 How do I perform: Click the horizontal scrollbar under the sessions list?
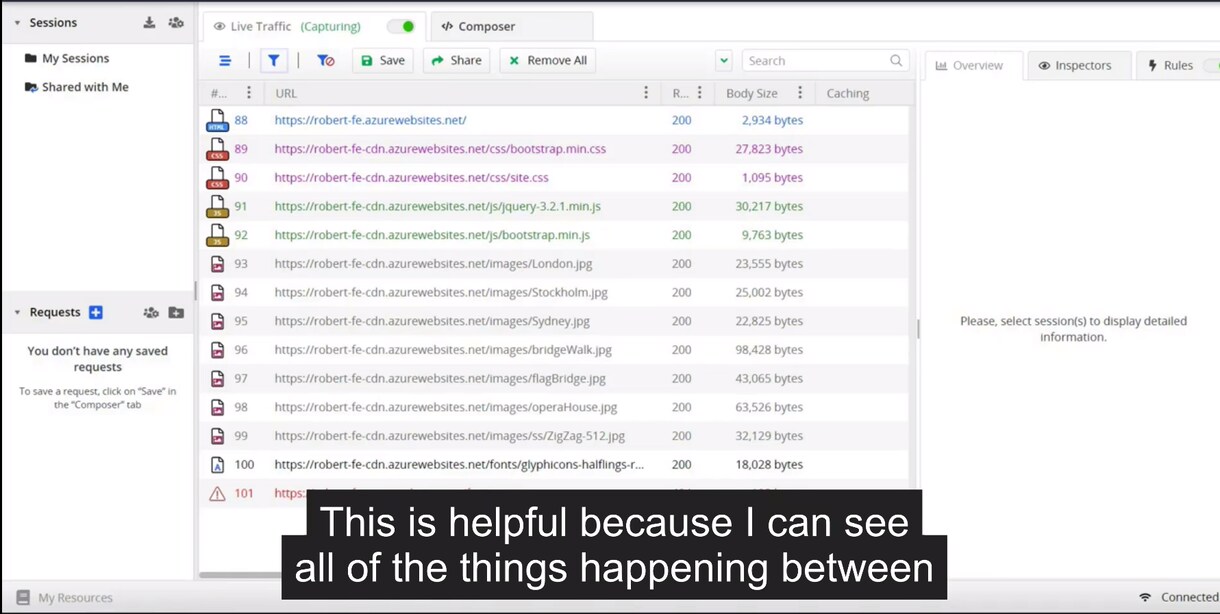[240, 575]
